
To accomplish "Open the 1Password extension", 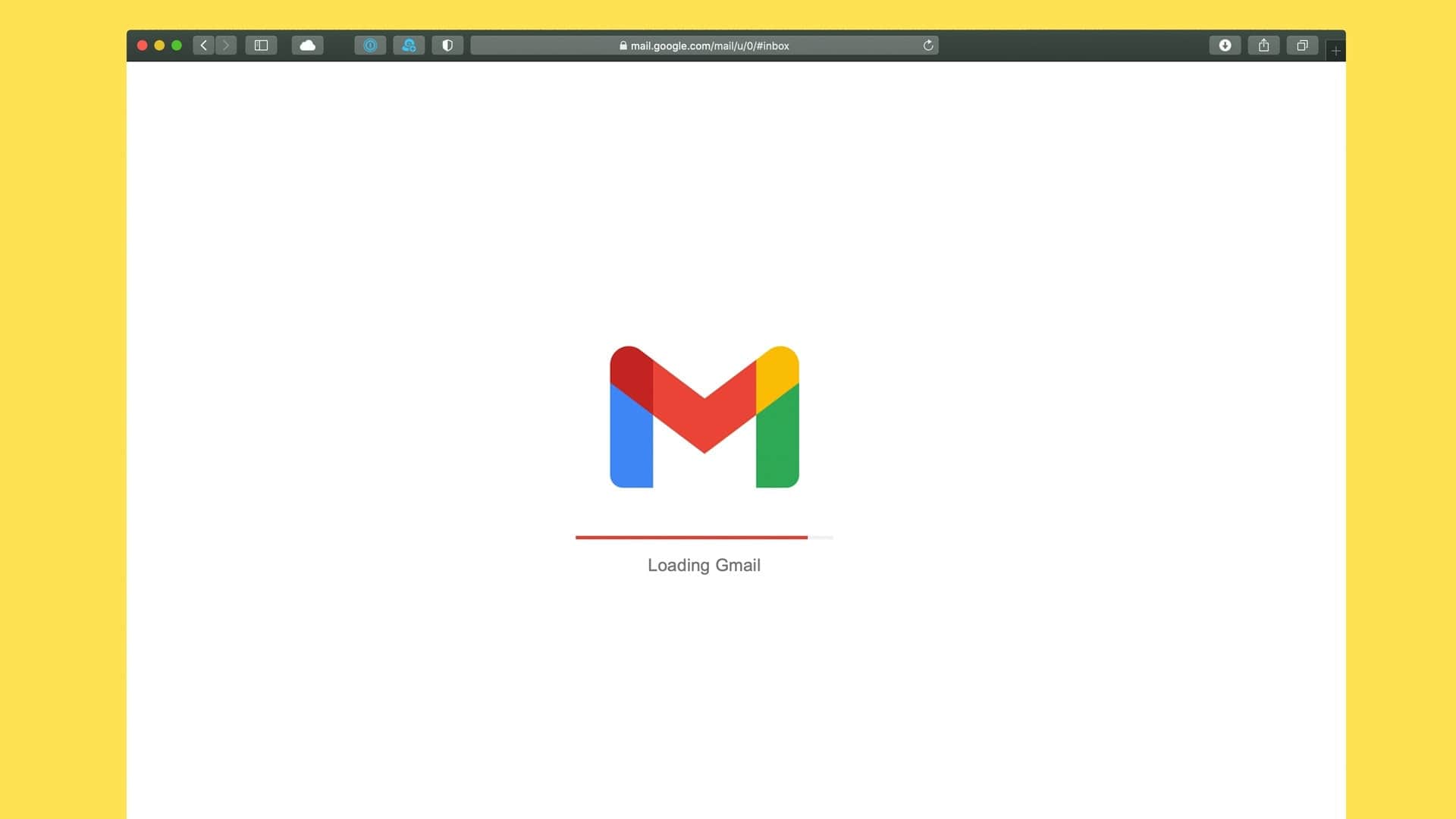I will click(370, 45).
